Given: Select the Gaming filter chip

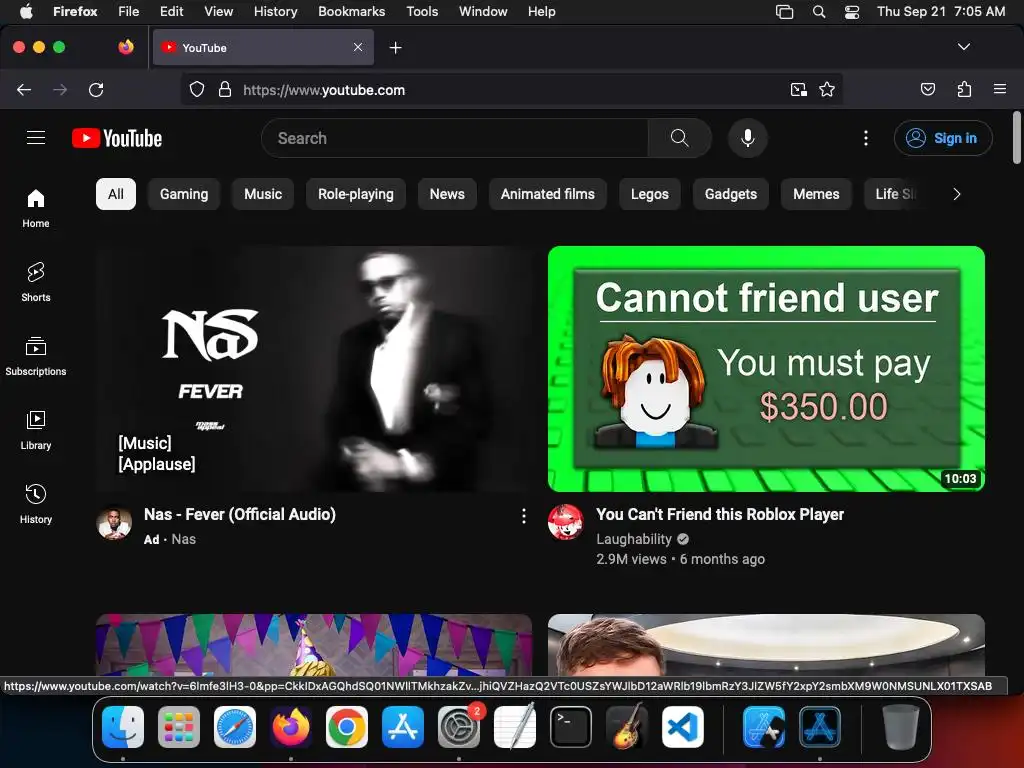Looking at the screenshot, I should (184, 194).
